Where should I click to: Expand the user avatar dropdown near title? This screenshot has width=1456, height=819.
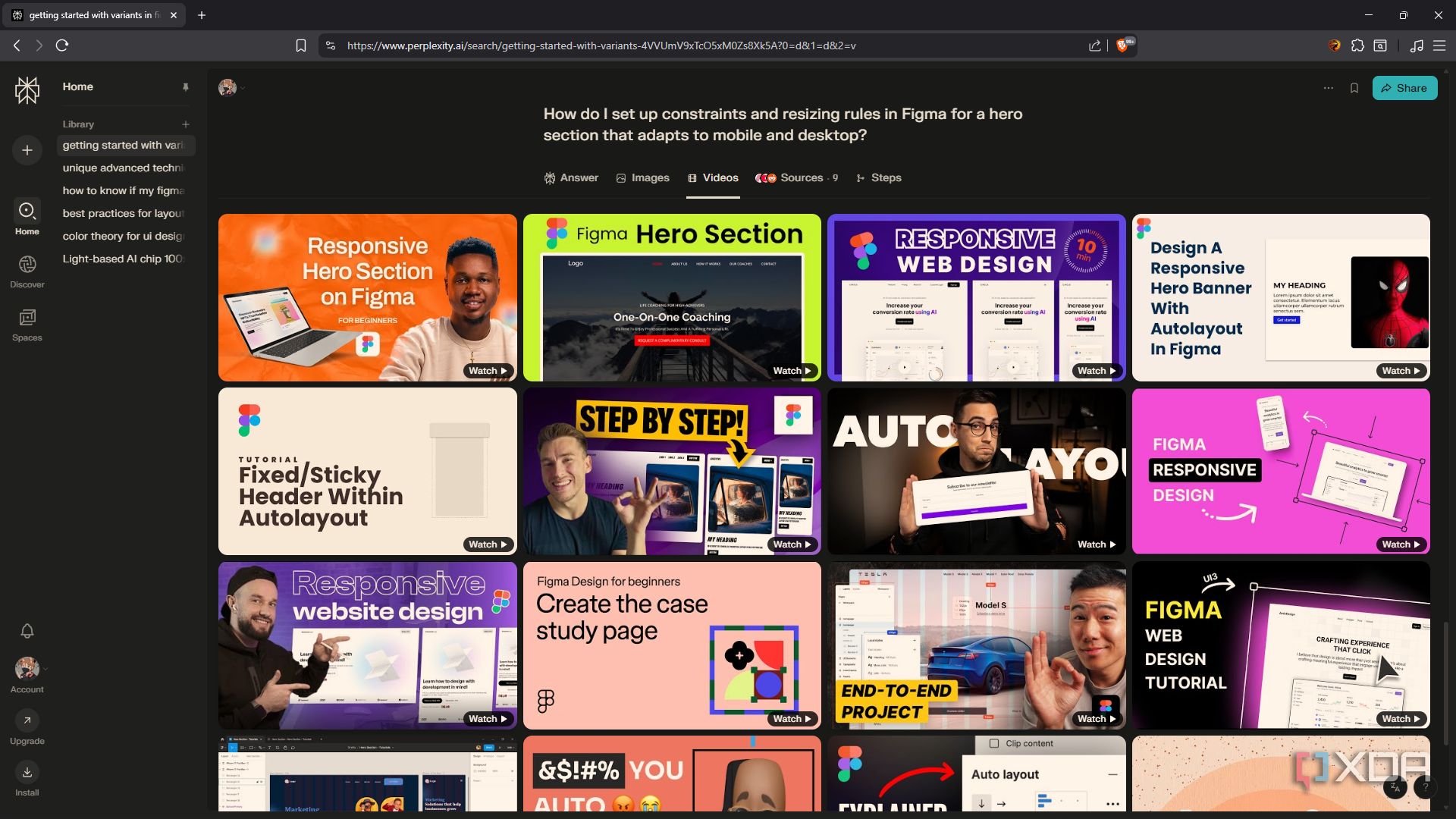pos(231,88)
